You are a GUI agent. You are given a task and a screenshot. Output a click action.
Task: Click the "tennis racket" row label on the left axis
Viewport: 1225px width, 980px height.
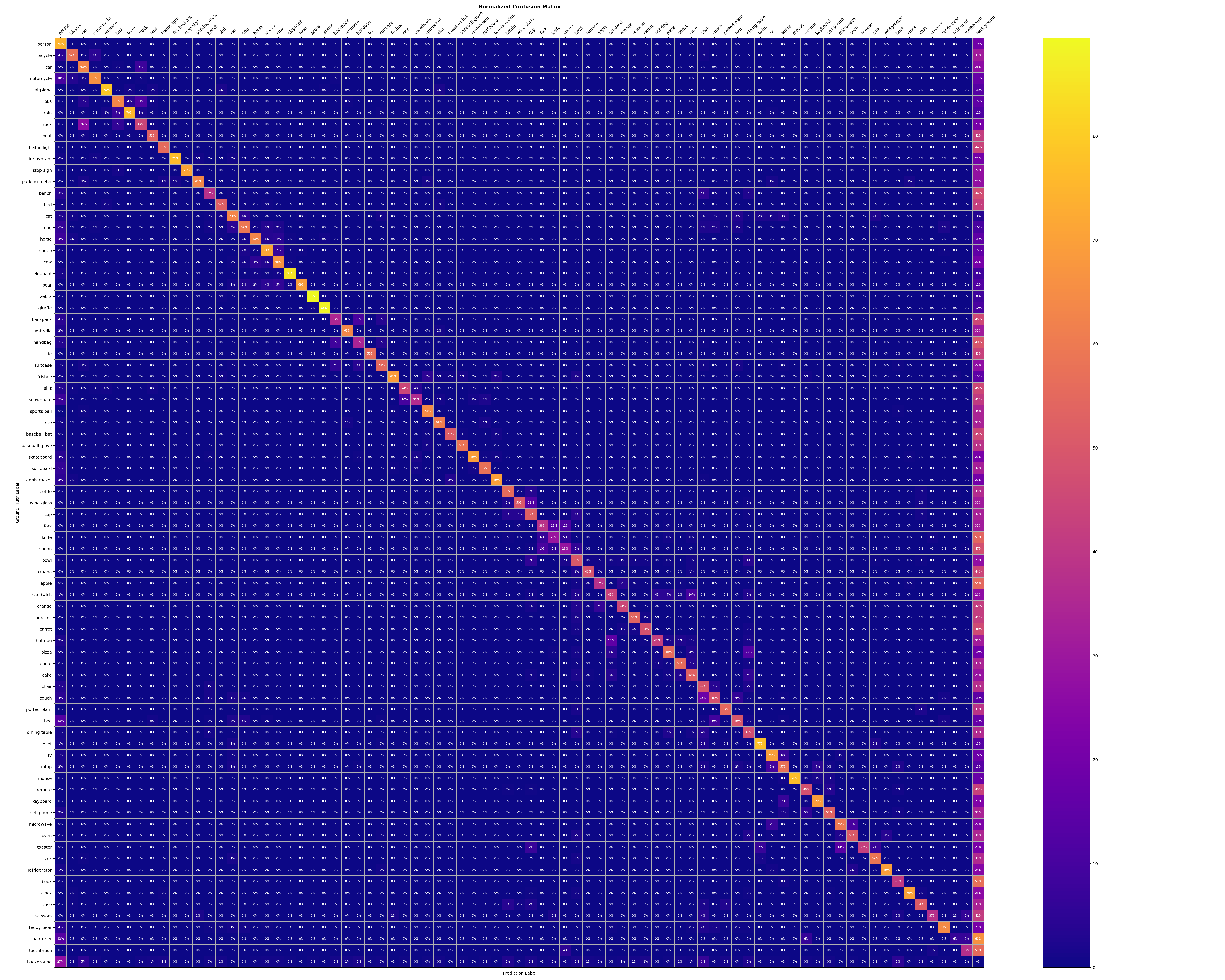[x=38, y=480]
